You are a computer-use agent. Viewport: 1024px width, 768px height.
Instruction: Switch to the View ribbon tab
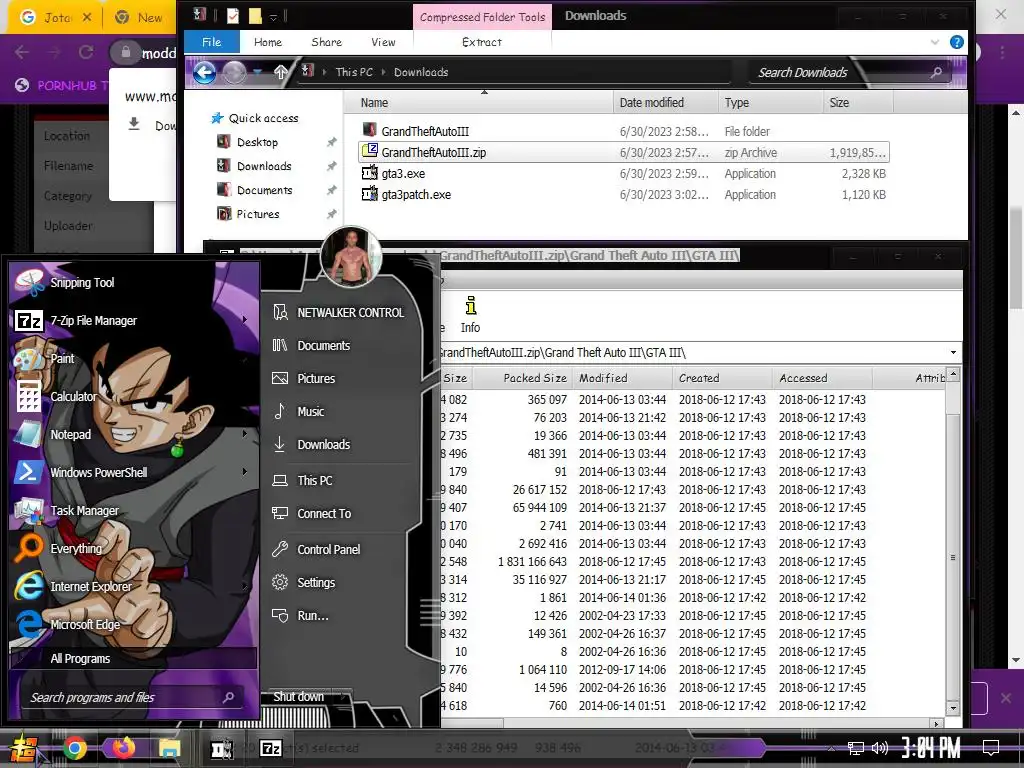click(x=383, y=42)
